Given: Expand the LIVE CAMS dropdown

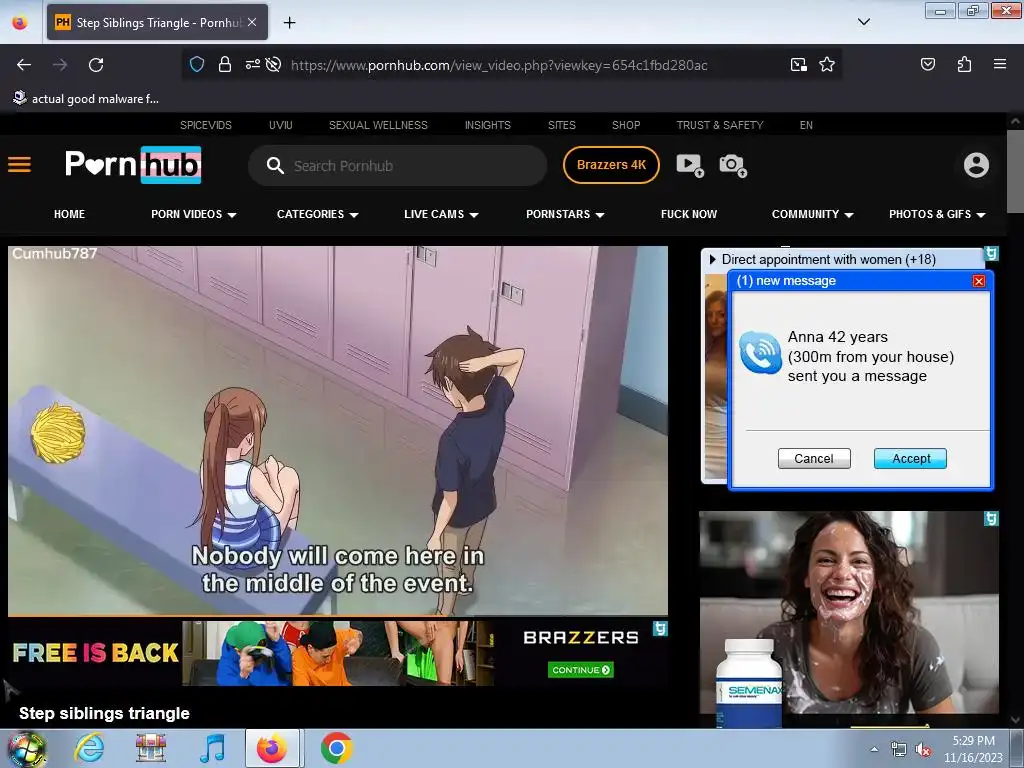Looking at the screenshot, I should (441, 214).
